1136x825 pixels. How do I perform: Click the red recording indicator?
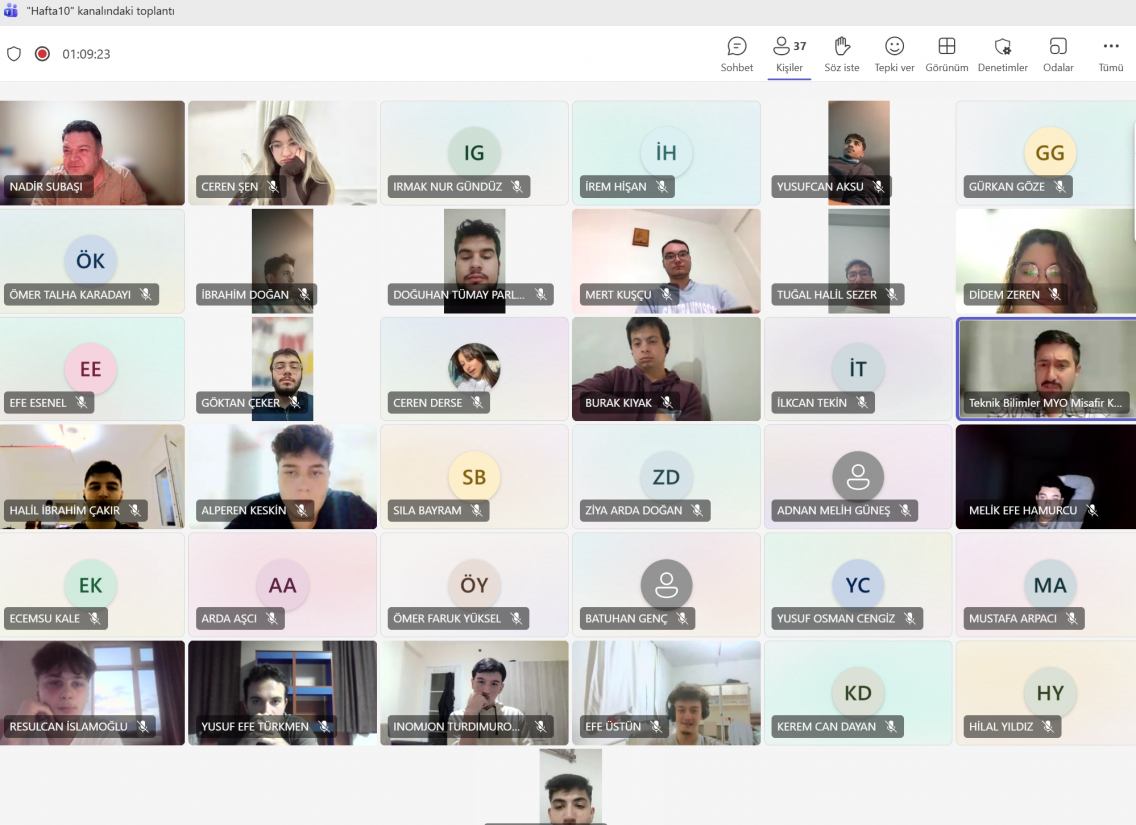coord(42,54)
